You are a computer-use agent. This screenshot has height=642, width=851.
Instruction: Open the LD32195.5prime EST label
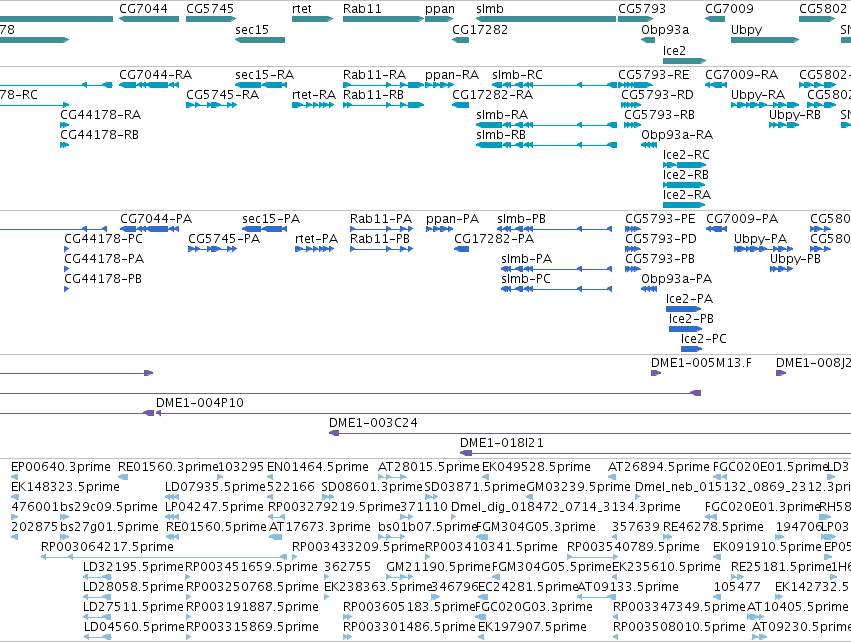tap(133, 567)
